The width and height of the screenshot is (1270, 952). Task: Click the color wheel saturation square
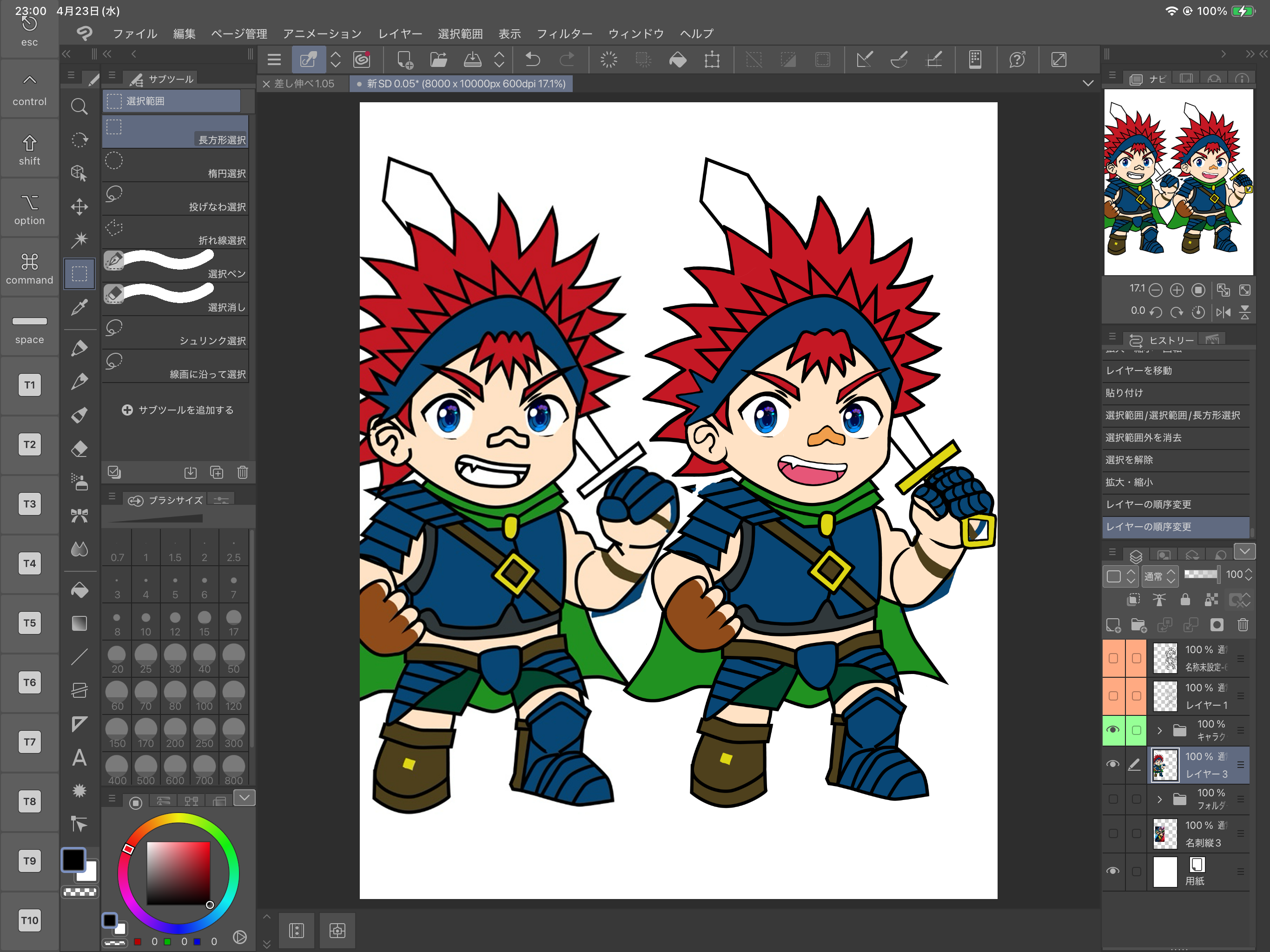tap(178, 873)
